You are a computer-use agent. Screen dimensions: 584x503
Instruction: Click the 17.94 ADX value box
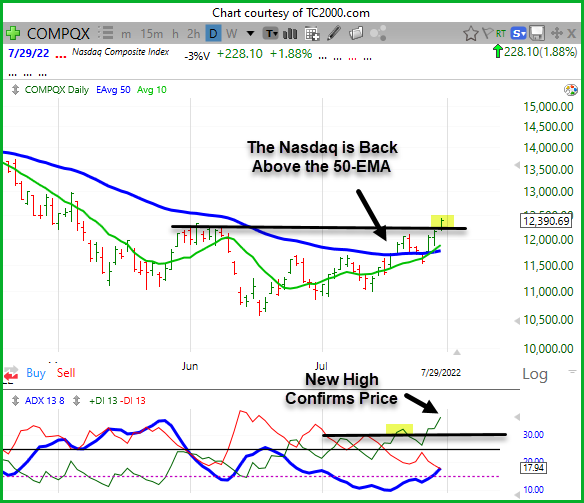[x=533, y=468]
